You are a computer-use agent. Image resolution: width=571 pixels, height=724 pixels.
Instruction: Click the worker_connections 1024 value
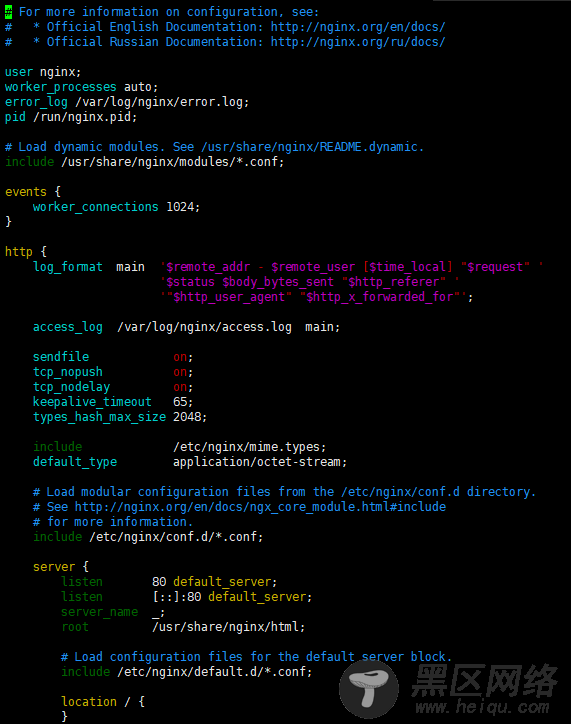click(x=180, y=207)
